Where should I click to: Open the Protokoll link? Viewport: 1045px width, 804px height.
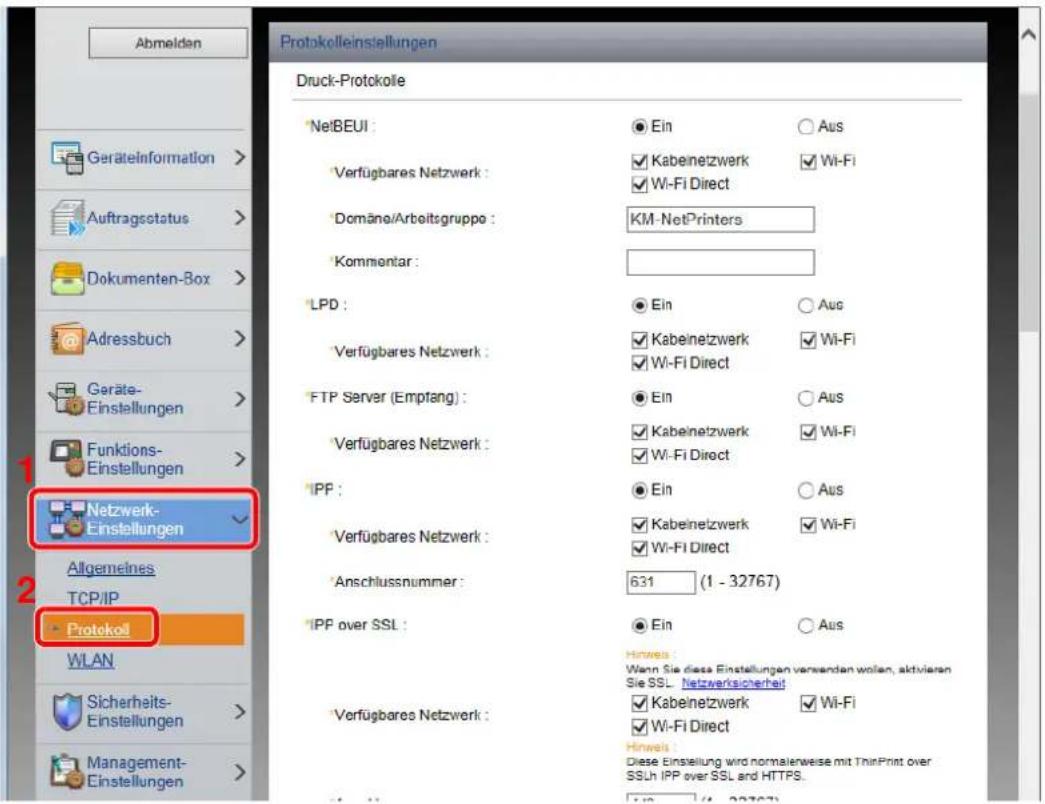coord(98,629)
